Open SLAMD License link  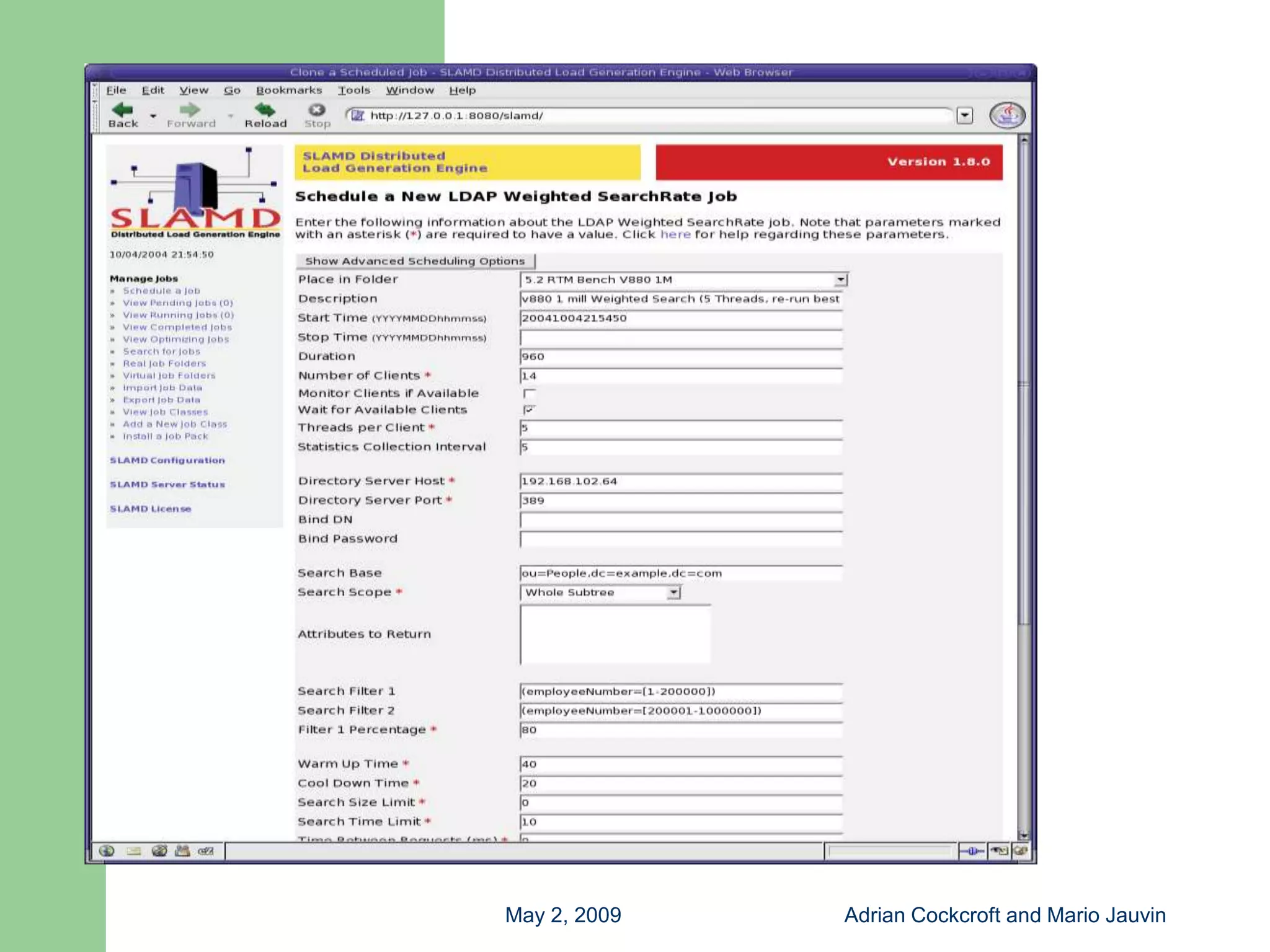[x=151, y=509]
